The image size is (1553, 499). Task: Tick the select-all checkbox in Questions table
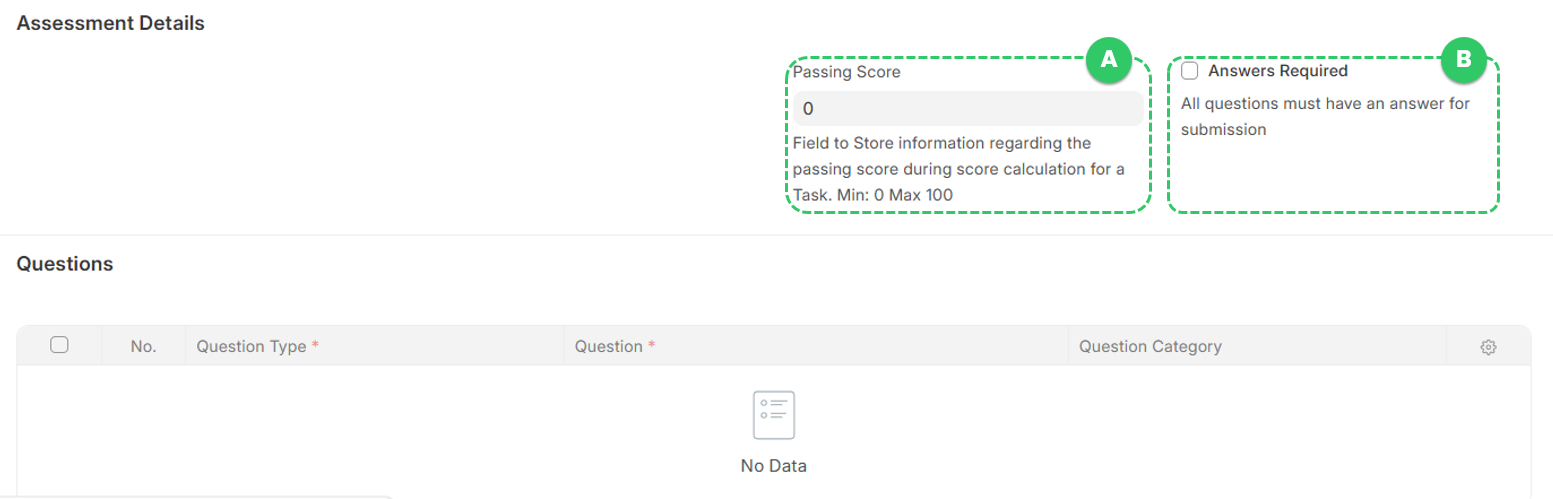(x=59, y=345)
